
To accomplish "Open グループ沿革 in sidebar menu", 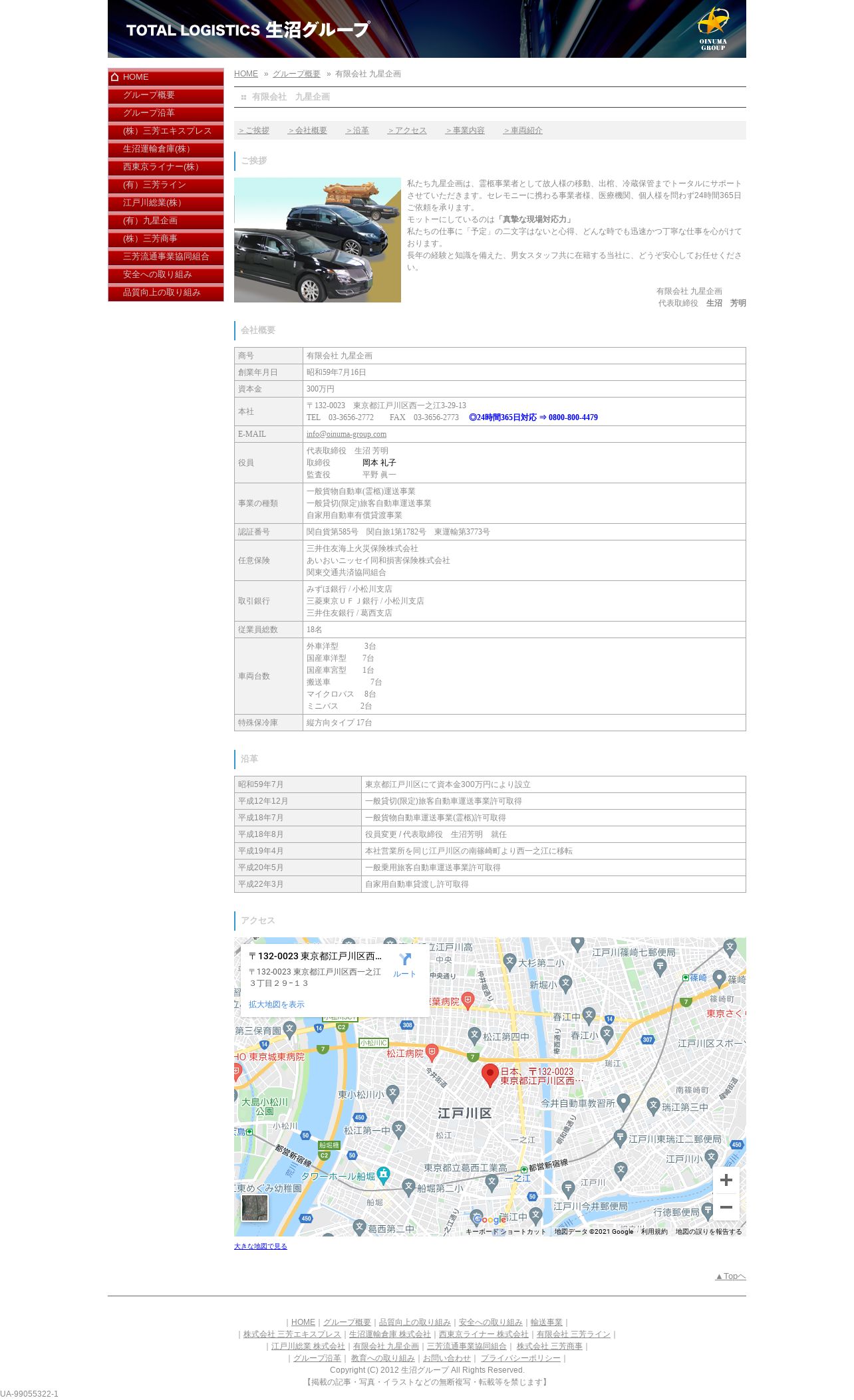I will click(x=166, y=113).
